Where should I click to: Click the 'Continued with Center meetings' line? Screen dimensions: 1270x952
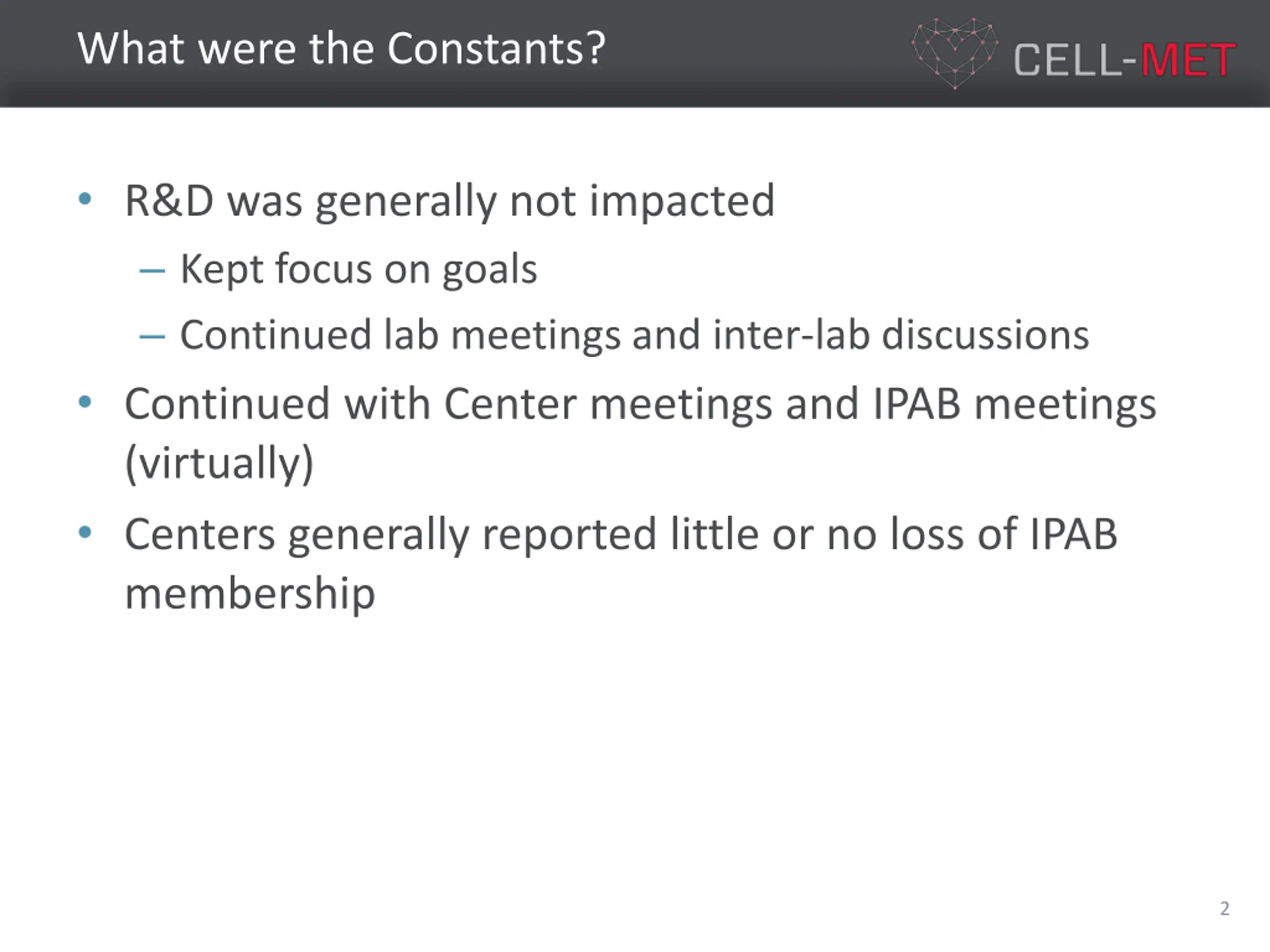641,405
